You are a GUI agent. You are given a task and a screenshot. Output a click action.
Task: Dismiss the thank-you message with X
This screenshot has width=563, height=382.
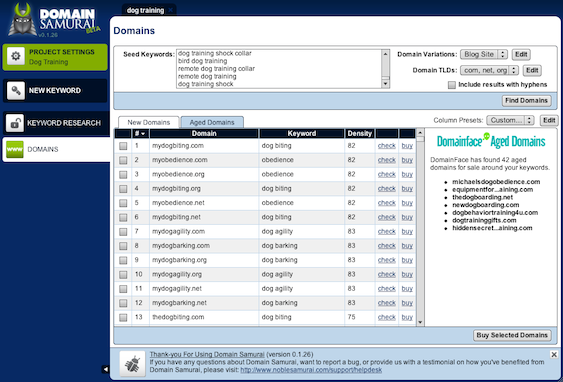click(x=554, y=355)
